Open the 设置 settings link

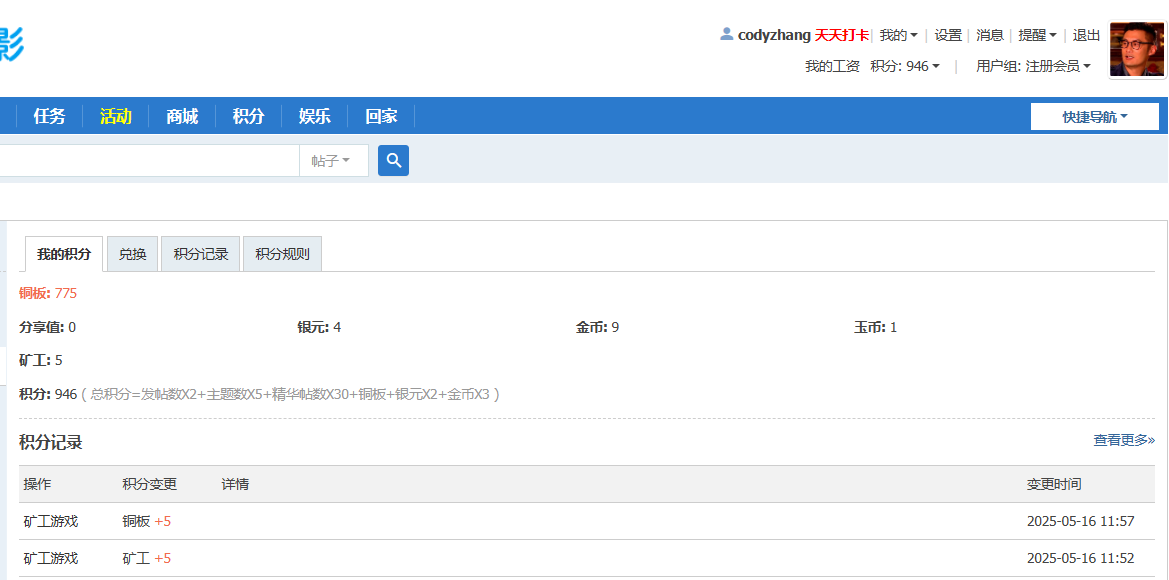coord(948,35)
